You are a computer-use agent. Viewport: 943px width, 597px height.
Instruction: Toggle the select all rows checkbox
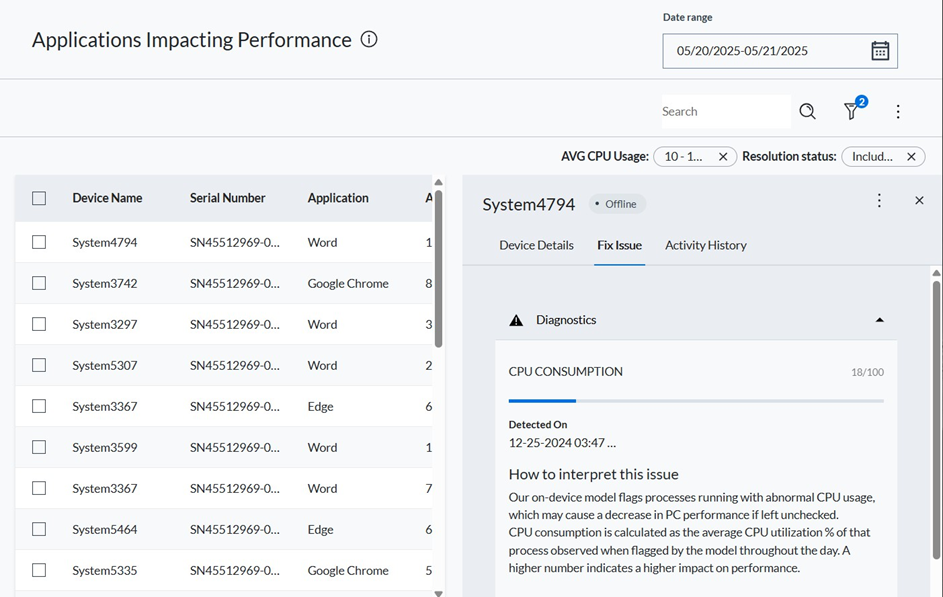pos(39,198)
